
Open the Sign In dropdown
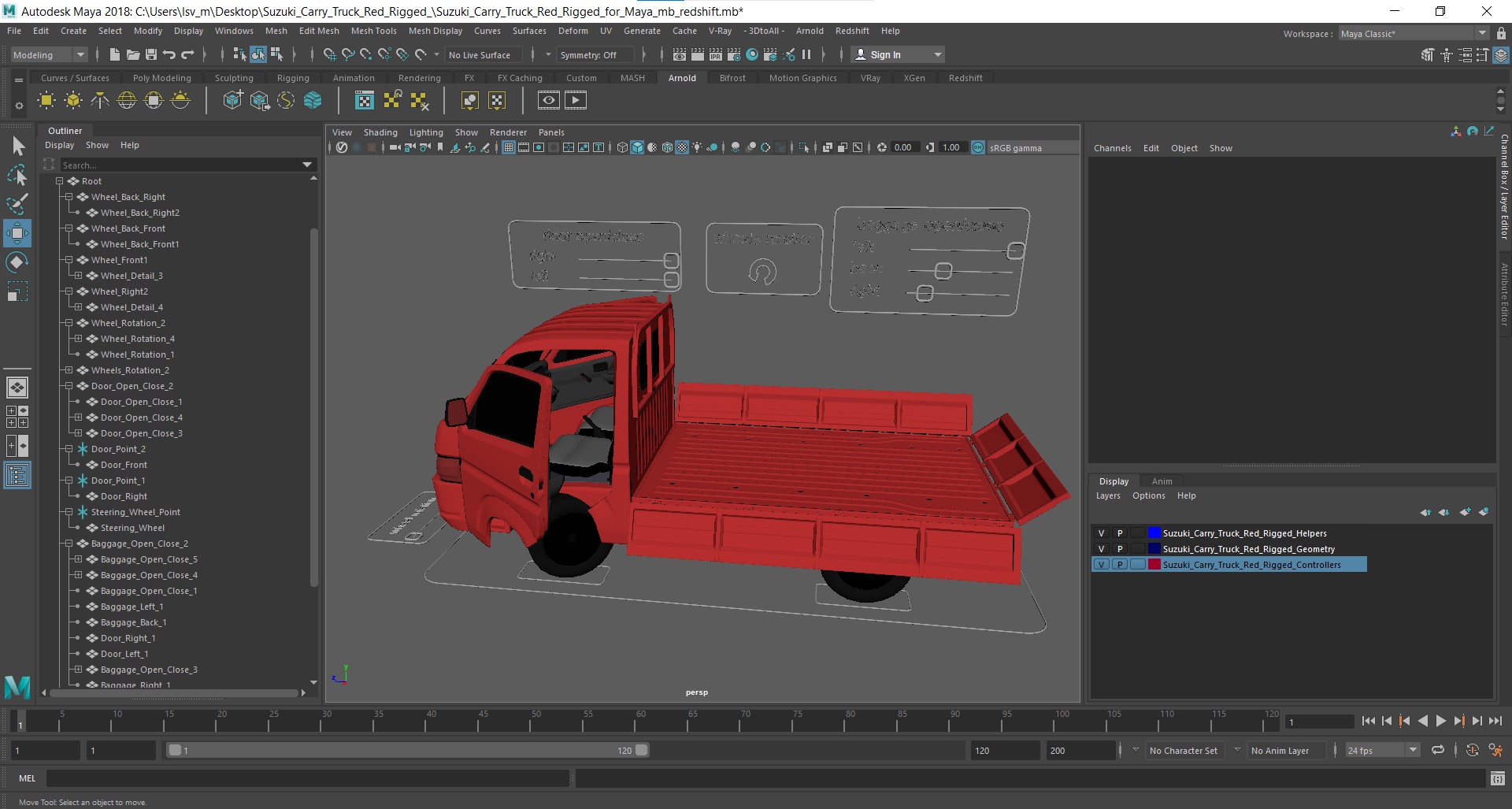899,54
